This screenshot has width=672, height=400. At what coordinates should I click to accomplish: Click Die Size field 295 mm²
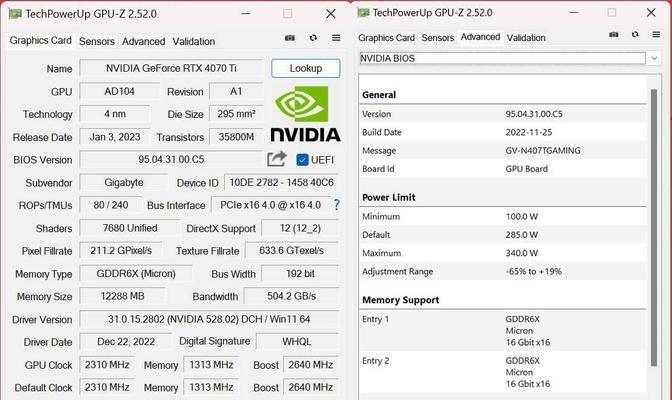pos(236,114)
